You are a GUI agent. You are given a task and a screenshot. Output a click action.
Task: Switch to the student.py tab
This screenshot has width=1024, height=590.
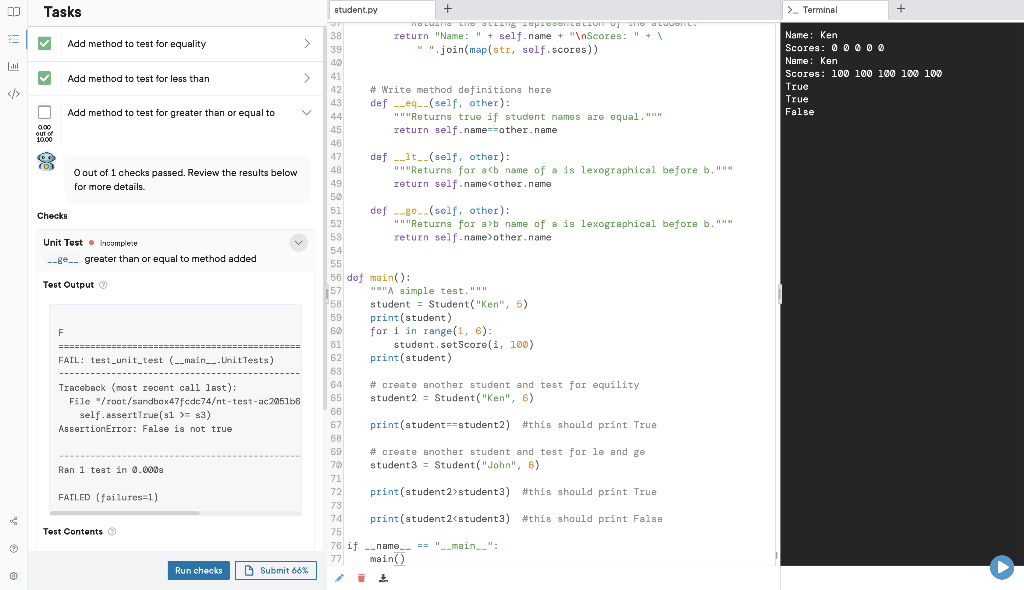pos(382,10)
